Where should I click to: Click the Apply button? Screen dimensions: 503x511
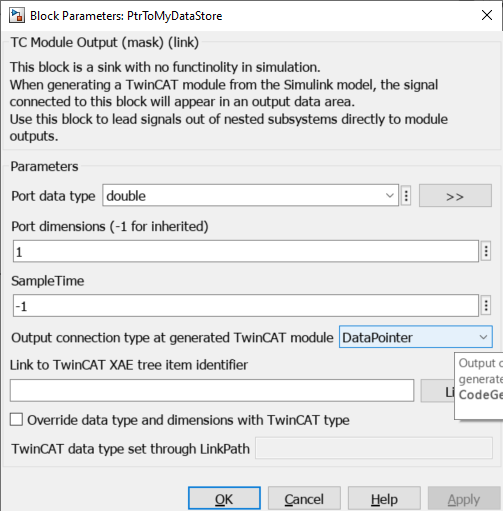pos(464,498)
